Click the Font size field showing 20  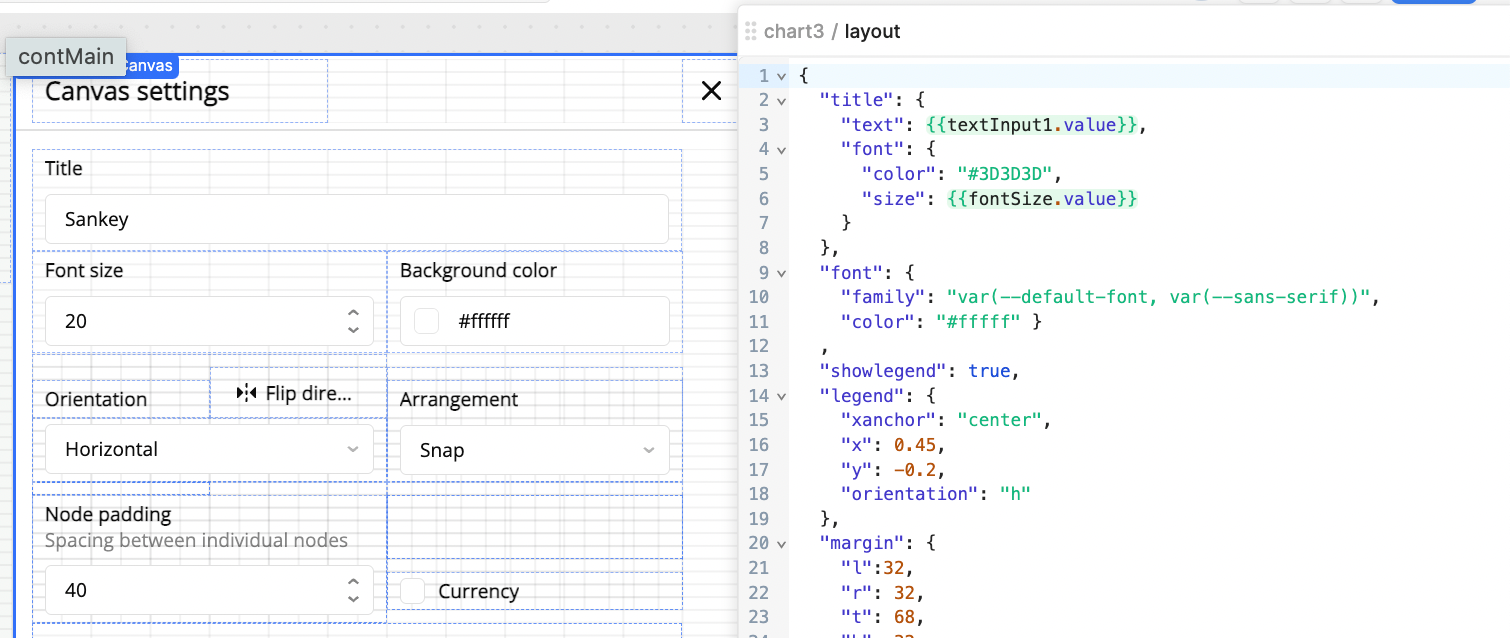coord(209,321)
